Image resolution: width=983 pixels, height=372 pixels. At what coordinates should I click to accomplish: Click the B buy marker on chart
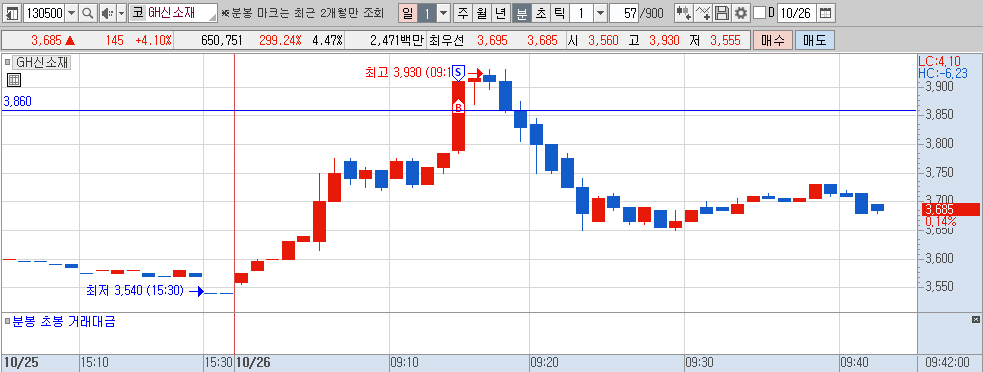coord(458,107)
